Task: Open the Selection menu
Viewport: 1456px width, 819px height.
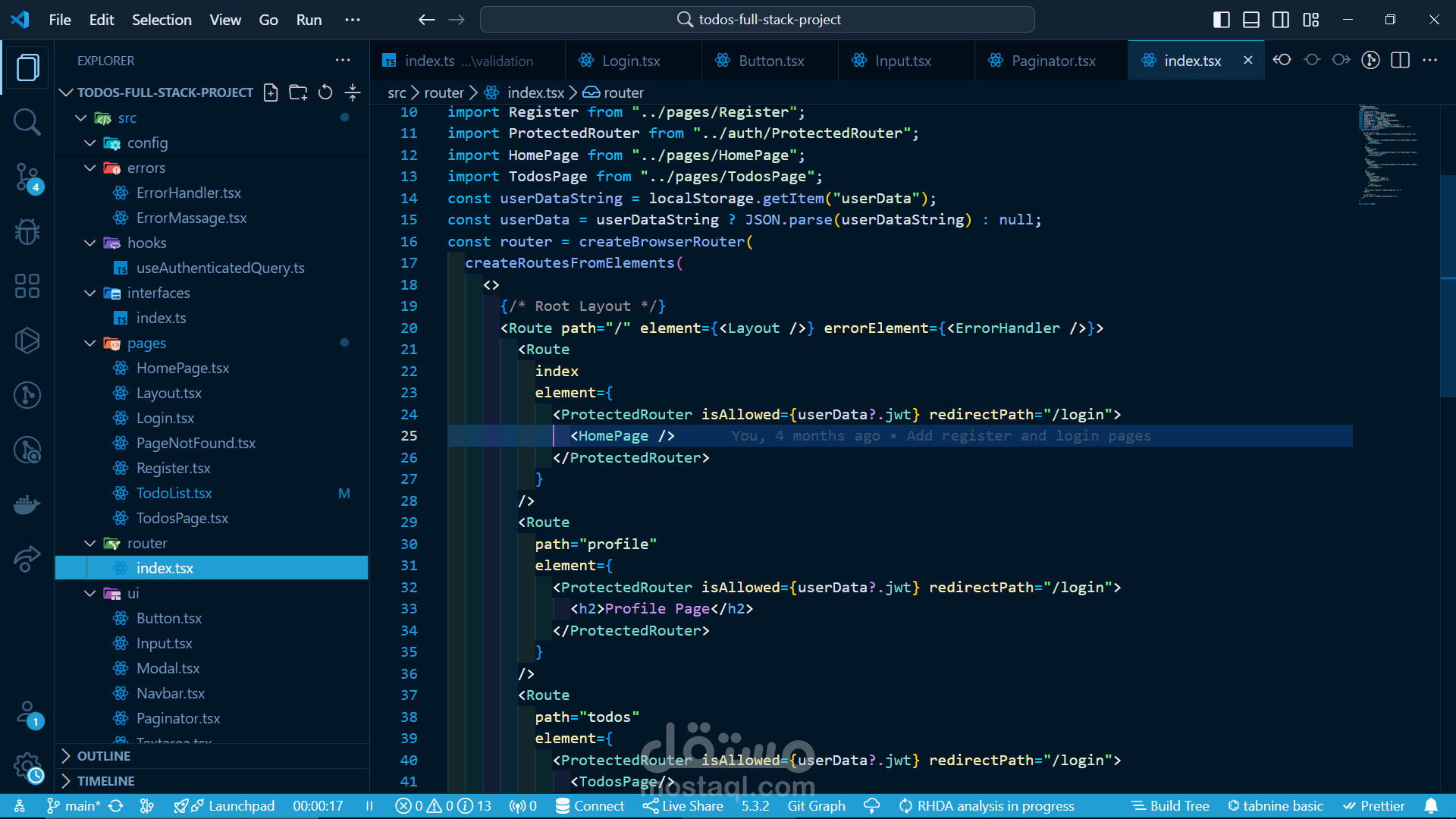Action: (162, 20)
